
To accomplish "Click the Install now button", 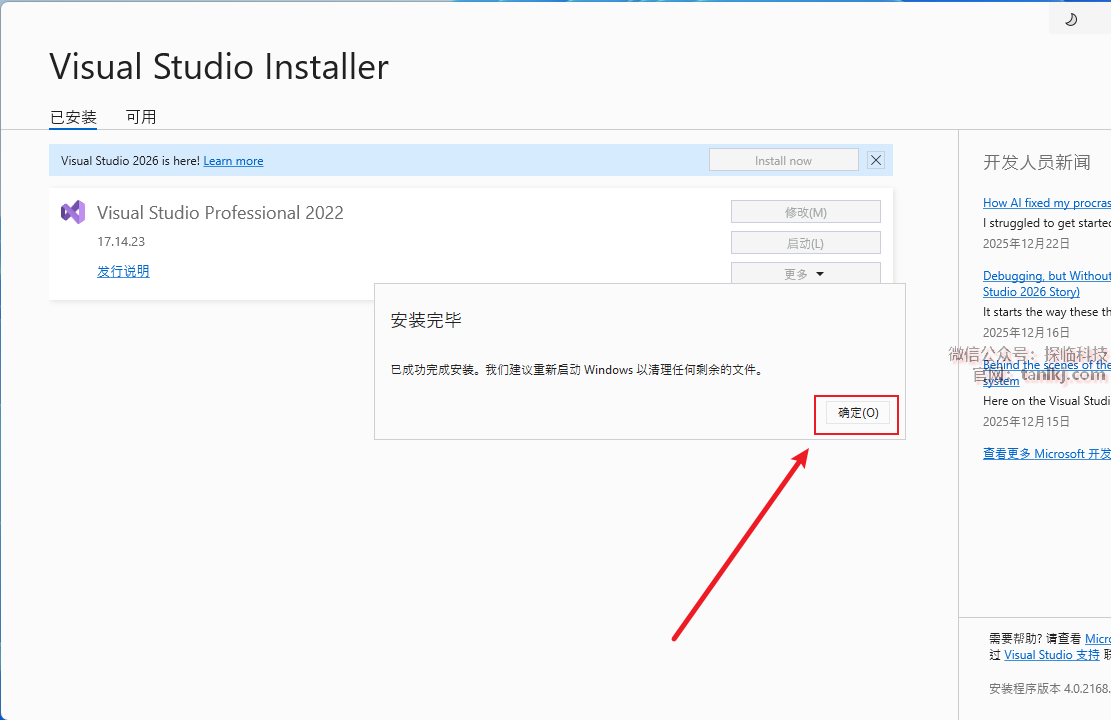I will [x=784, y=160].
